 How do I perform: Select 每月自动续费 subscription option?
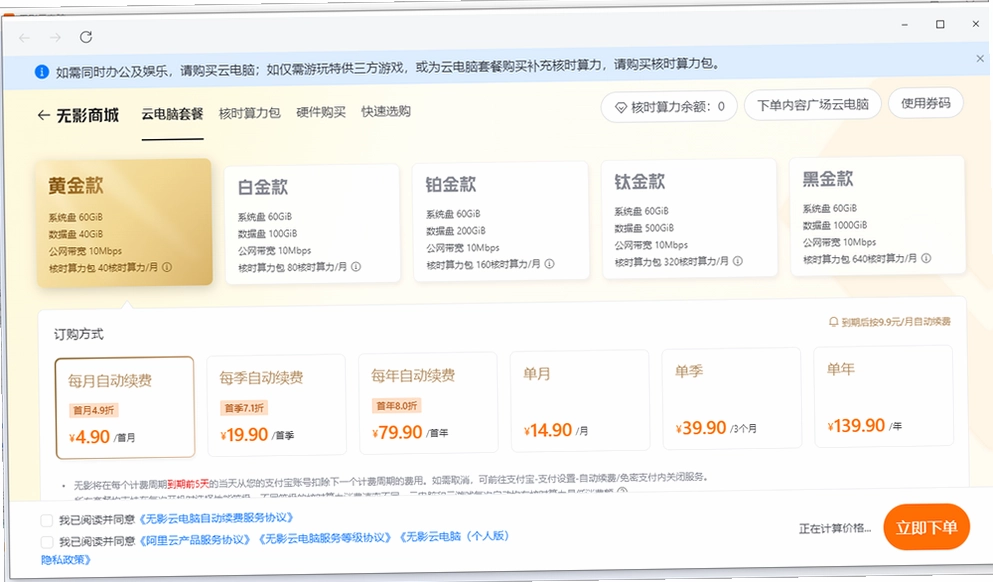coord(125,407)
